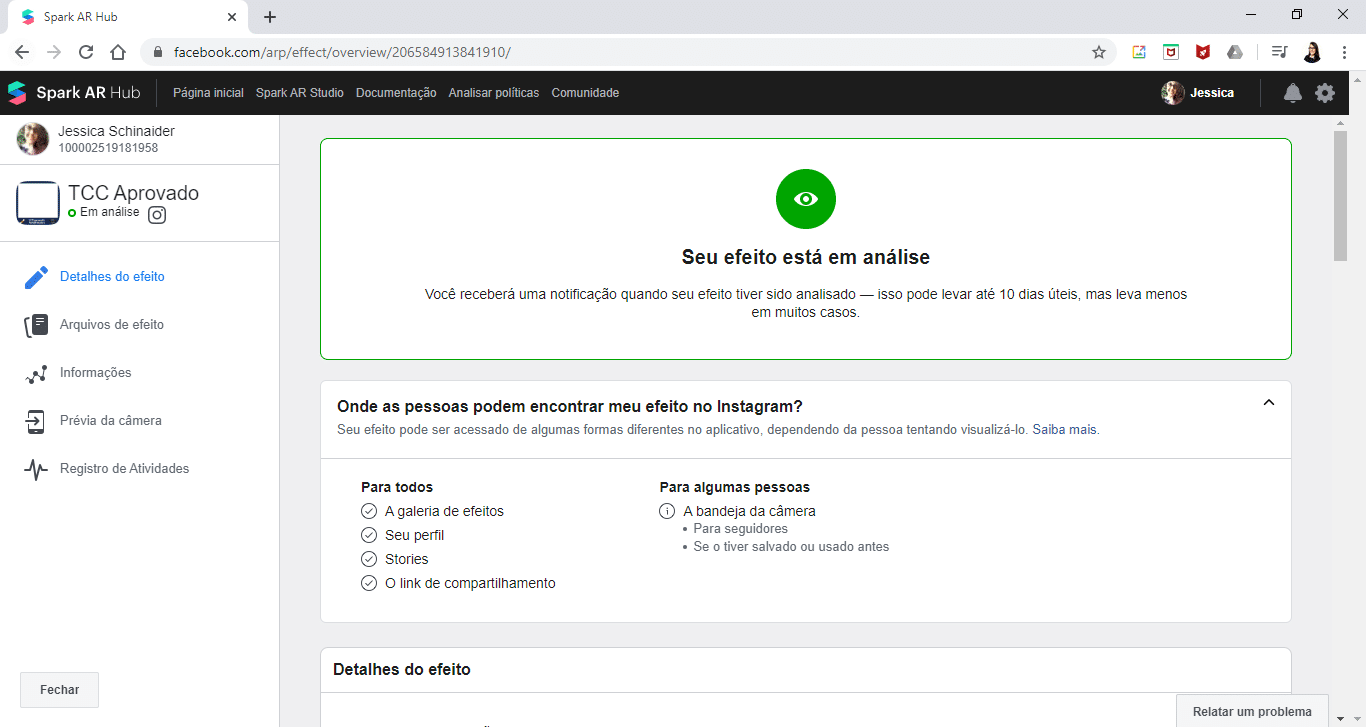
Task: Click the TCC Aprovado effect thumbnail
Action: (x=38, y=203)
